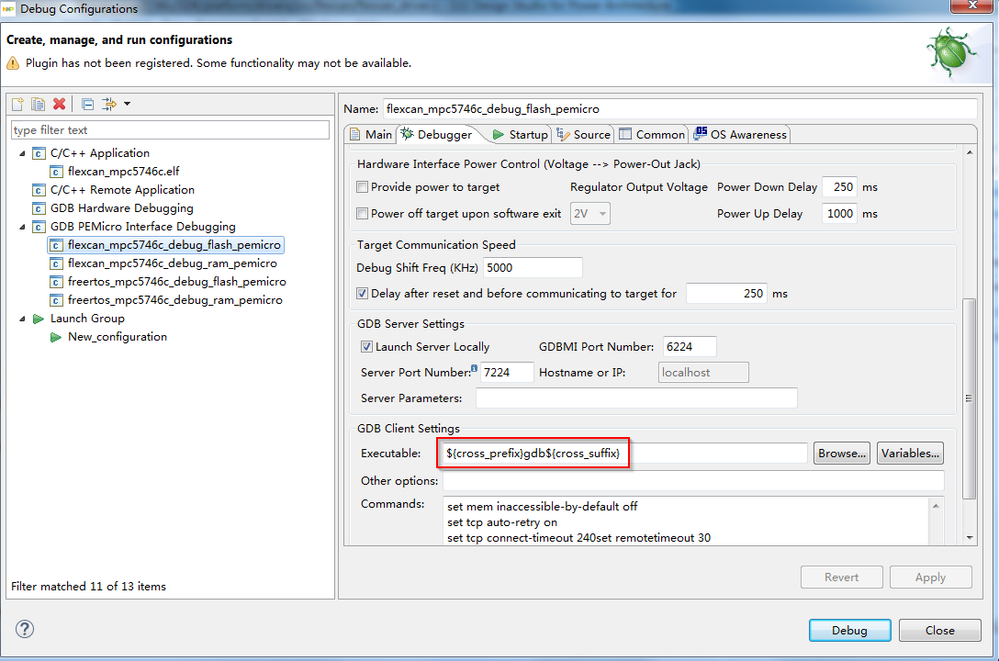The image size is (999, 661).
Task: Click the Commands text area
Action: pos(688,521)
